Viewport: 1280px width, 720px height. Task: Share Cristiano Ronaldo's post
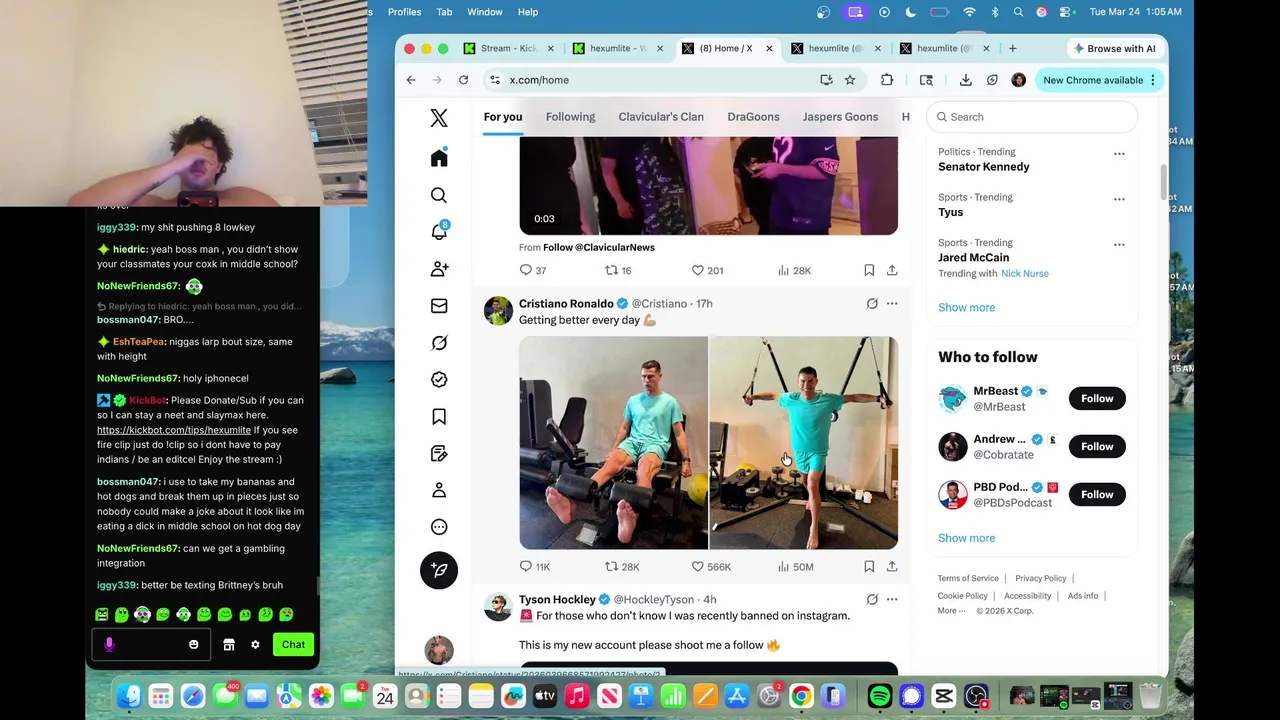pyautogui.click(x=892, y=566)
